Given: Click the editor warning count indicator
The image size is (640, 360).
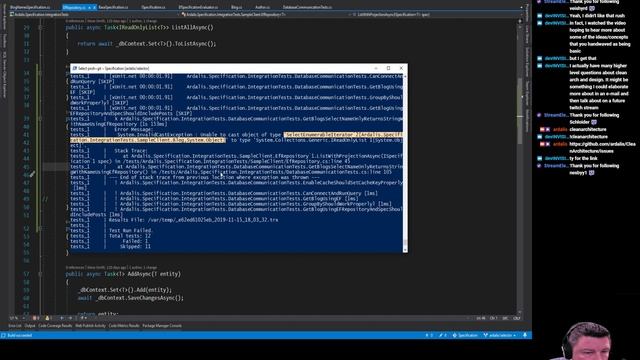Looking at the screenshot, I should 48,318.
